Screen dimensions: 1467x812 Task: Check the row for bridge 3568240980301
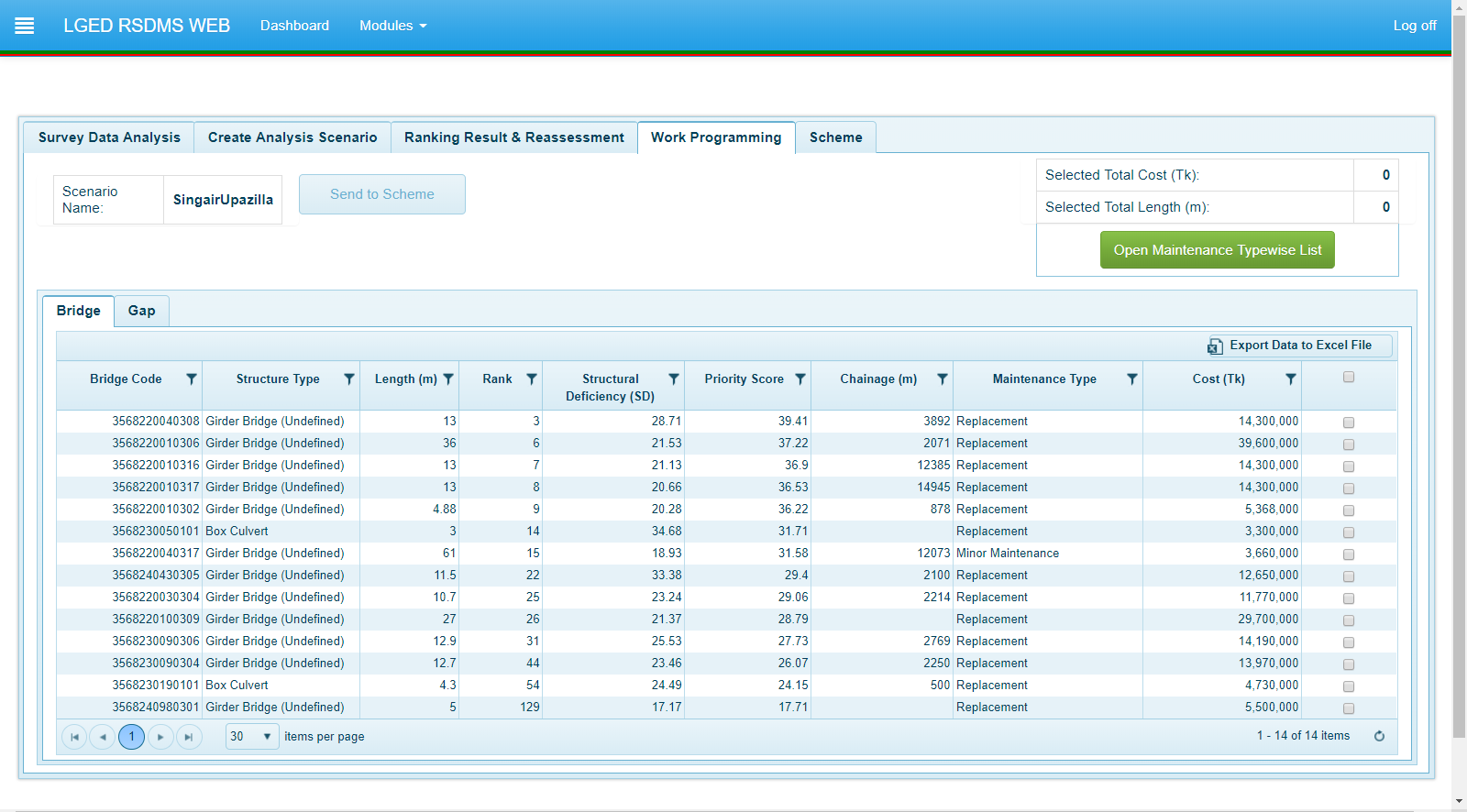[x=1349, y=708]
